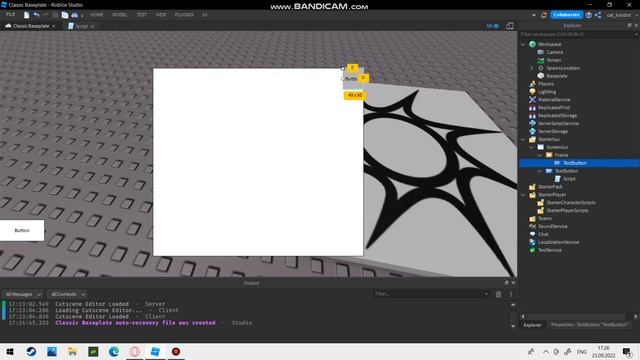Click the Redo arrow icon

[x=45, y=15]
